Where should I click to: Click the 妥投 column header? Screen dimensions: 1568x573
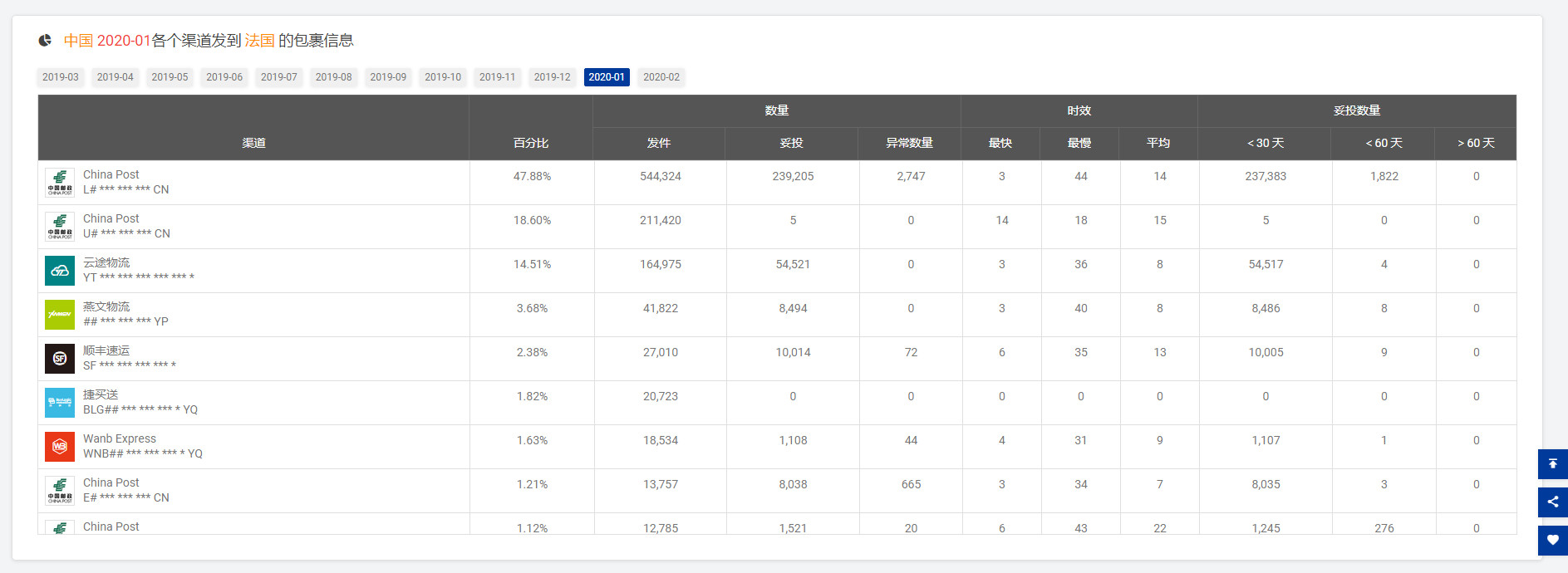tap(791, 143)
